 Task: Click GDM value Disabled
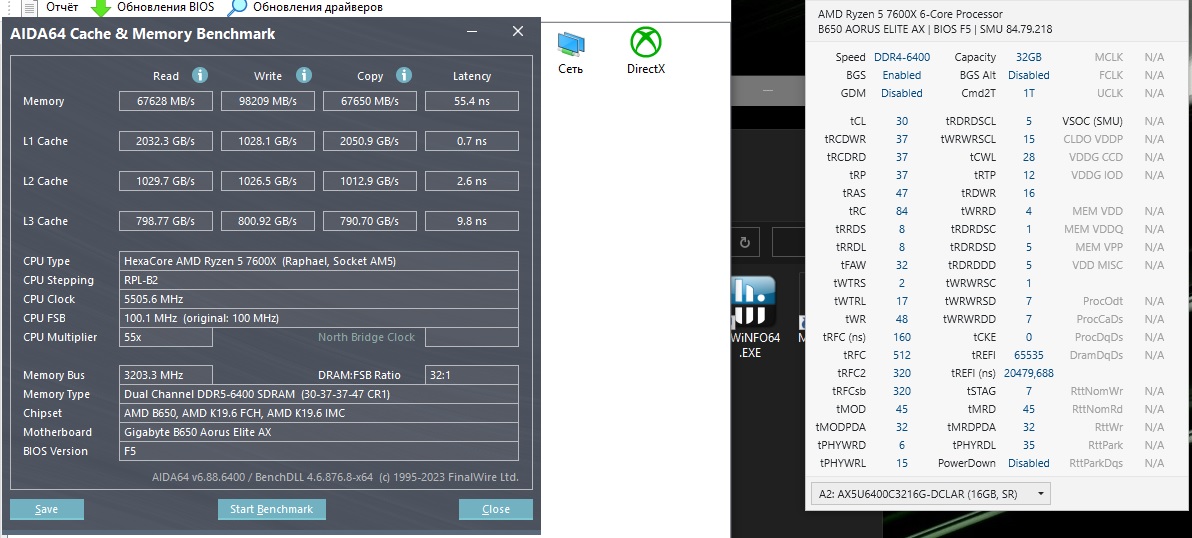click(x=902, y=93)
